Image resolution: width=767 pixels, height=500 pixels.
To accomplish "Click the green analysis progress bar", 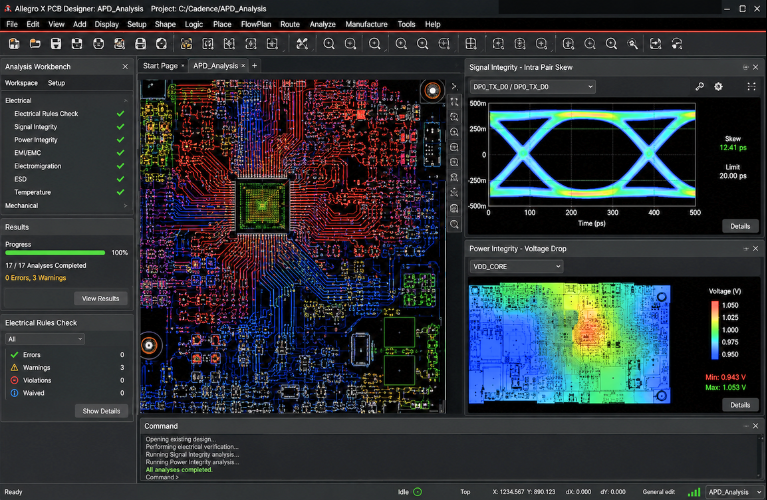I will tap(55, 253).
